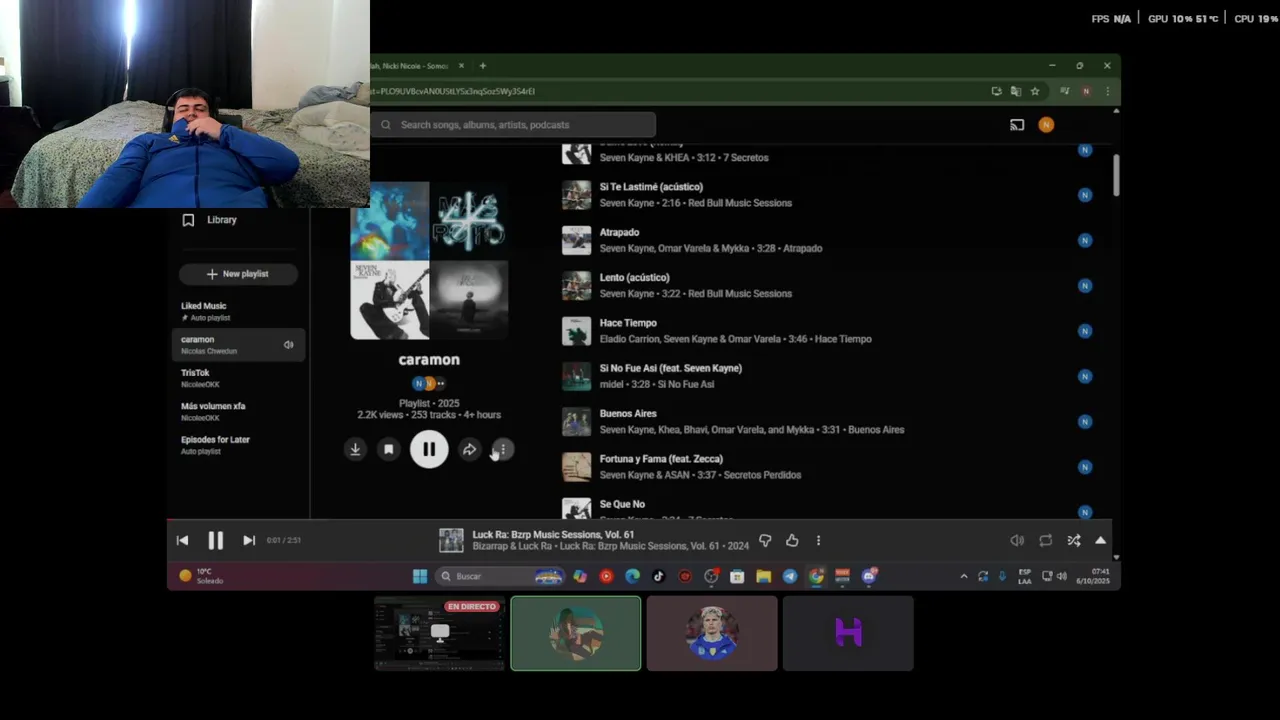Pause the song in bottom player bar
Image resolution: width=1280 pixels, height=720 pixels.
[x=215, y=540]
